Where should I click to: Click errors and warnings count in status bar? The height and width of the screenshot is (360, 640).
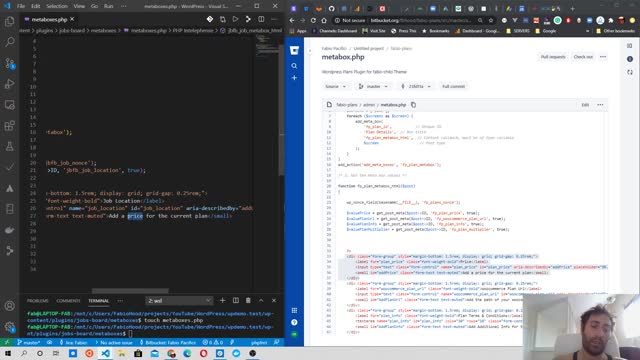(213, 342)
